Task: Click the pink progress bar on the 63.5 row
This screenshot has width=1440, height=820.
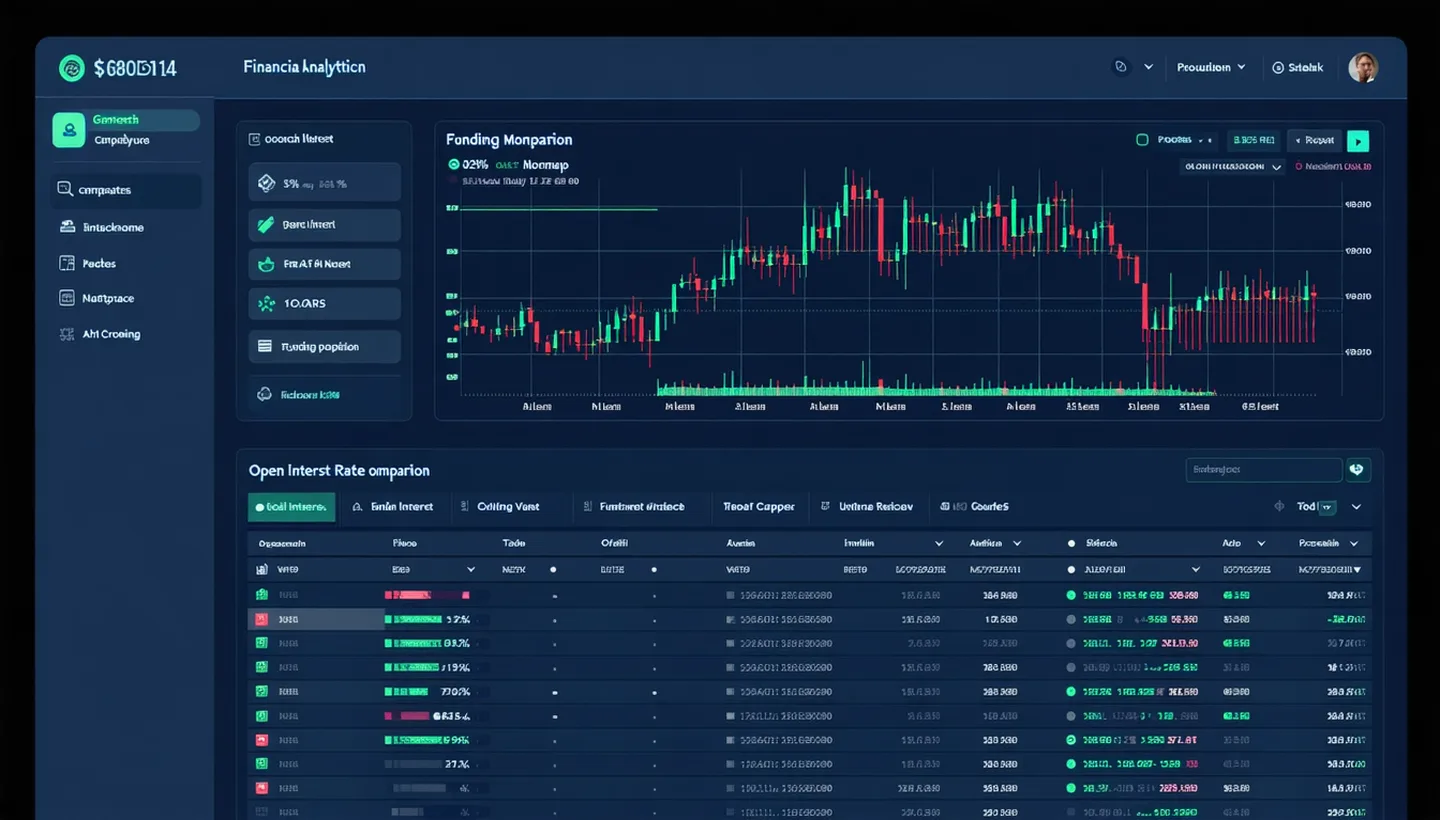Action: coord(407,716)
